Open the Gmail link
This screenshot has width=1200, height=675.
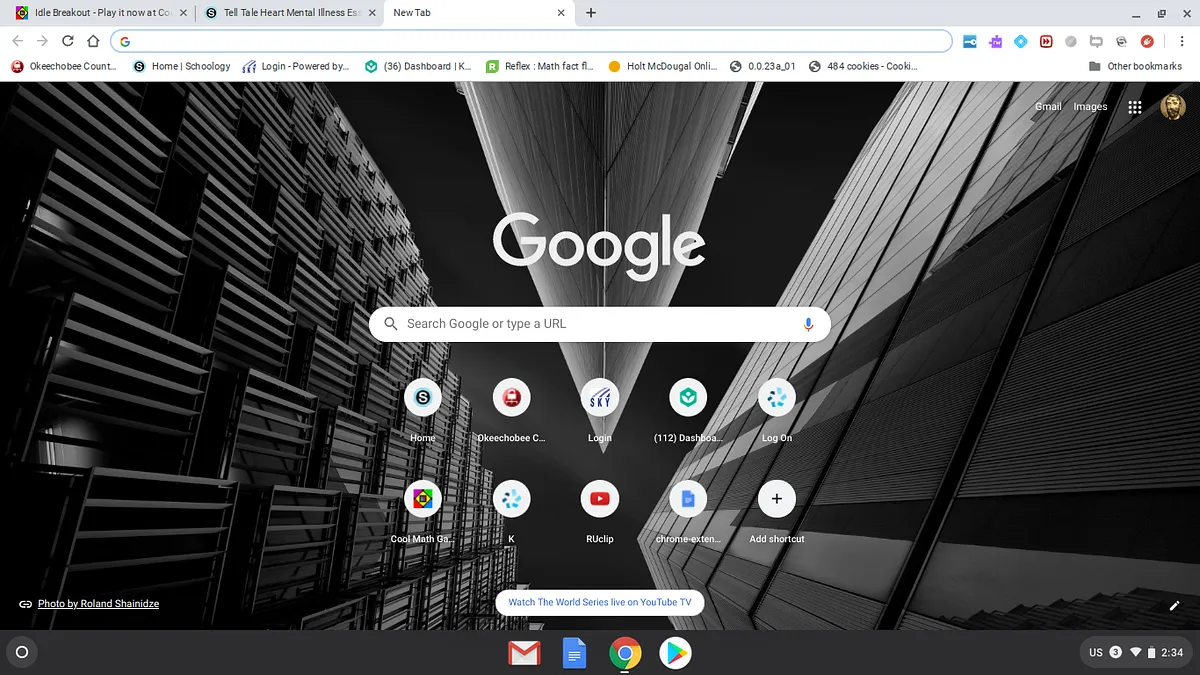pyautogui.click(x=1048, y=107)
